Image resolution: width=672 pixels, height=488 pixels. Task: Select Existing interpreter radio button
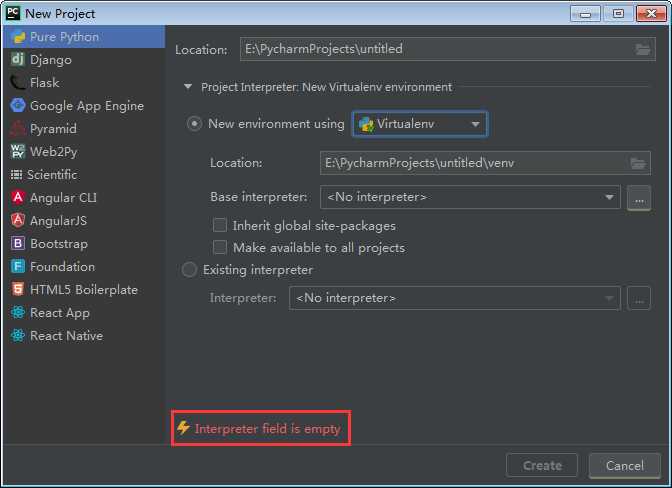tap(189, 270)
